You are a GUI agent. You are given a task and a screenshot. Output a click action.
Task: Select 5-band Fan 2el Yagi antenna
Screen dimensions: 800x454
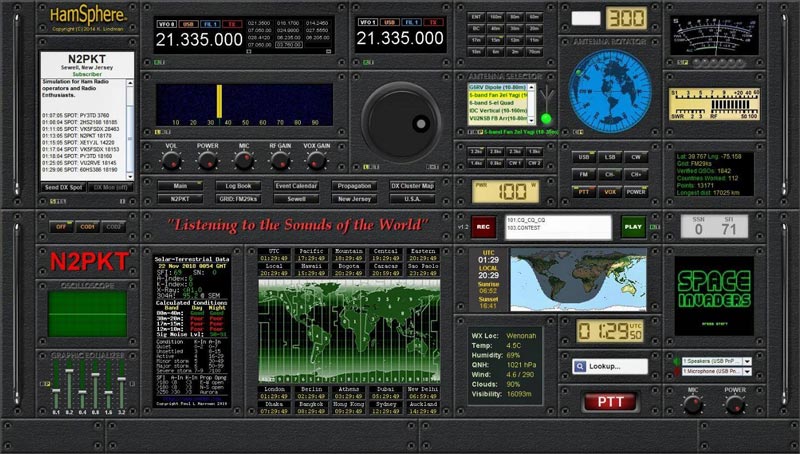(498, 95)
